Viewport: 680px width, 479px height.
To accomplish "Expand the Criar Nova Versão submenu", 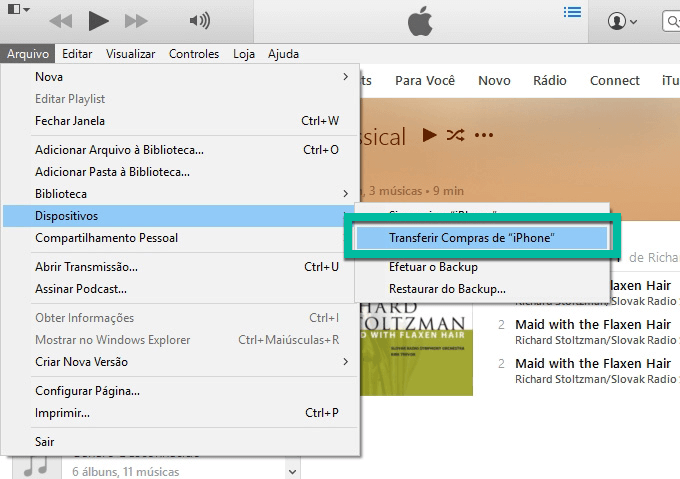I will pos(181,362).
